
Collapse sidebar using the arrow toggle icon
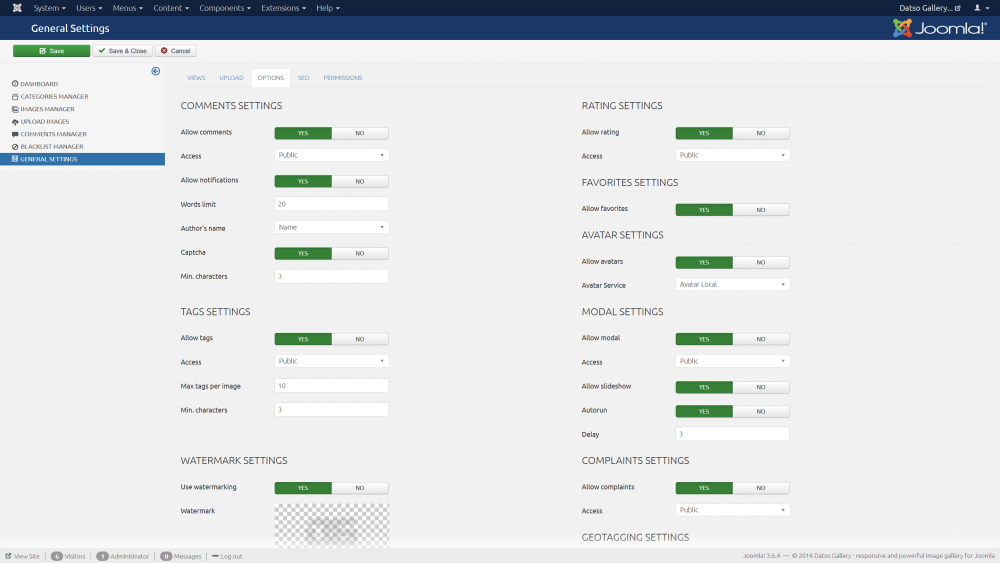(x=156, y=71)
